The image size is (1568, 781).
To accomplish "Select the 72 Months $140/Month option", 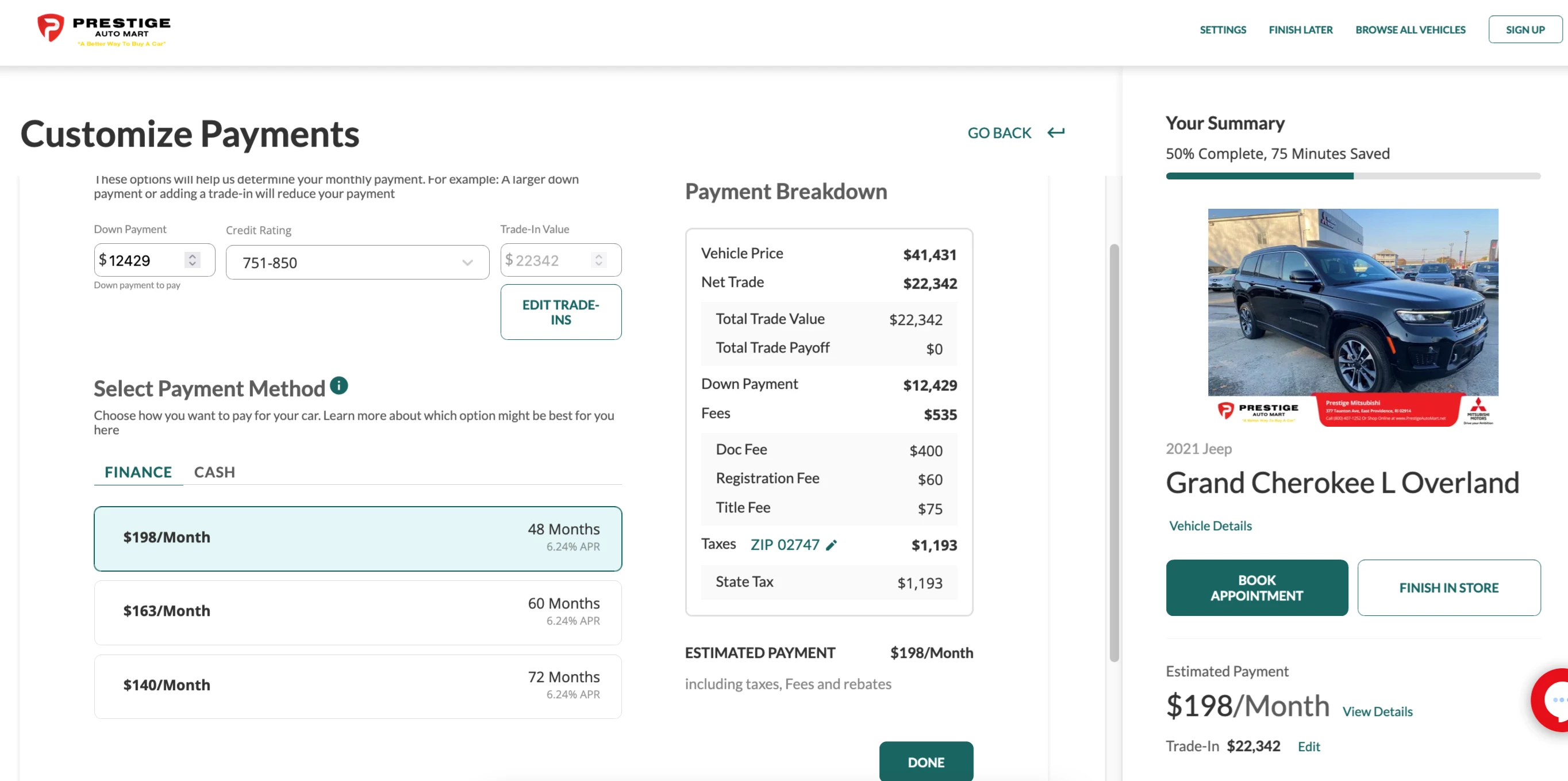I will pos(358,686).
